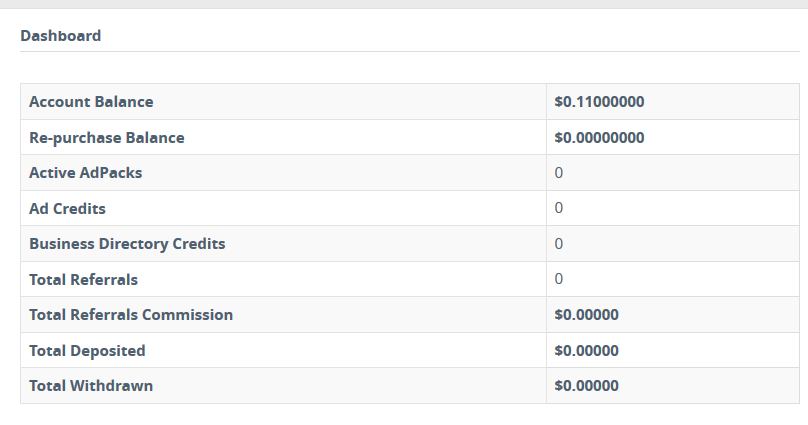808x425 pixels.
Task: Click the Total Referrals Commission amount
Action: [x=587, y=315]
